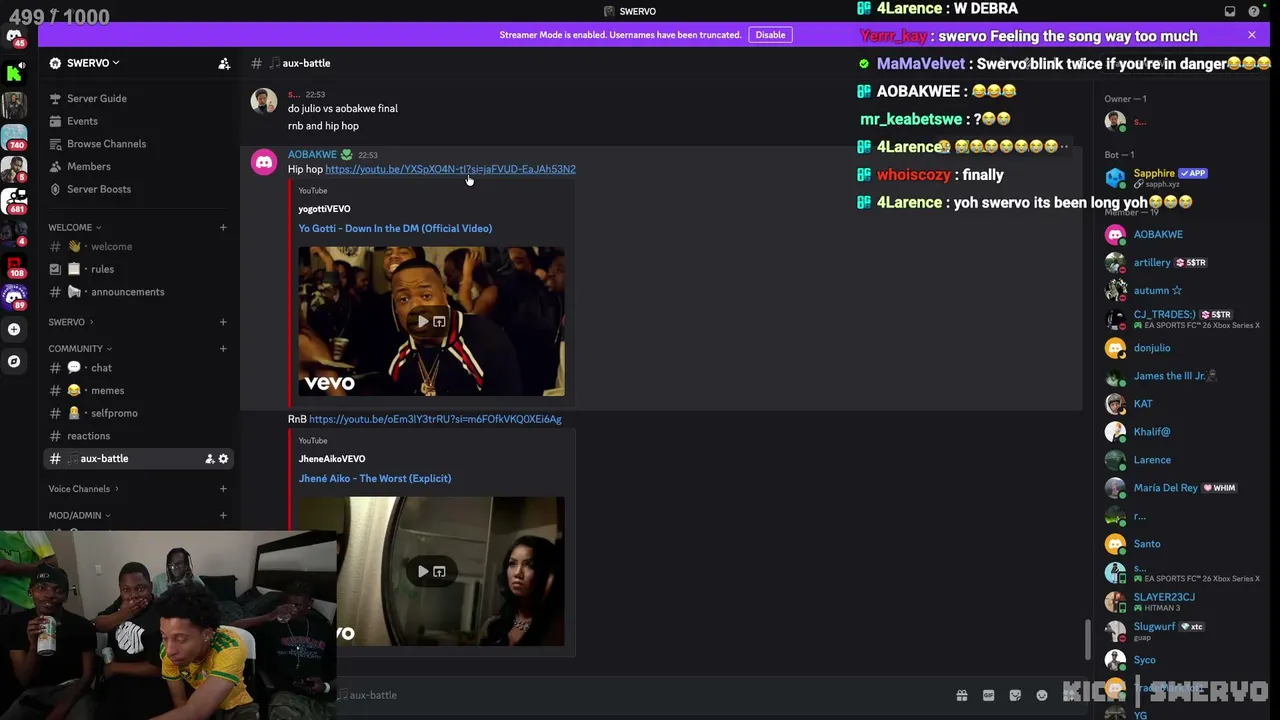
Task: Create channel in Voice Channels category
Action: (x=223, y=489)
